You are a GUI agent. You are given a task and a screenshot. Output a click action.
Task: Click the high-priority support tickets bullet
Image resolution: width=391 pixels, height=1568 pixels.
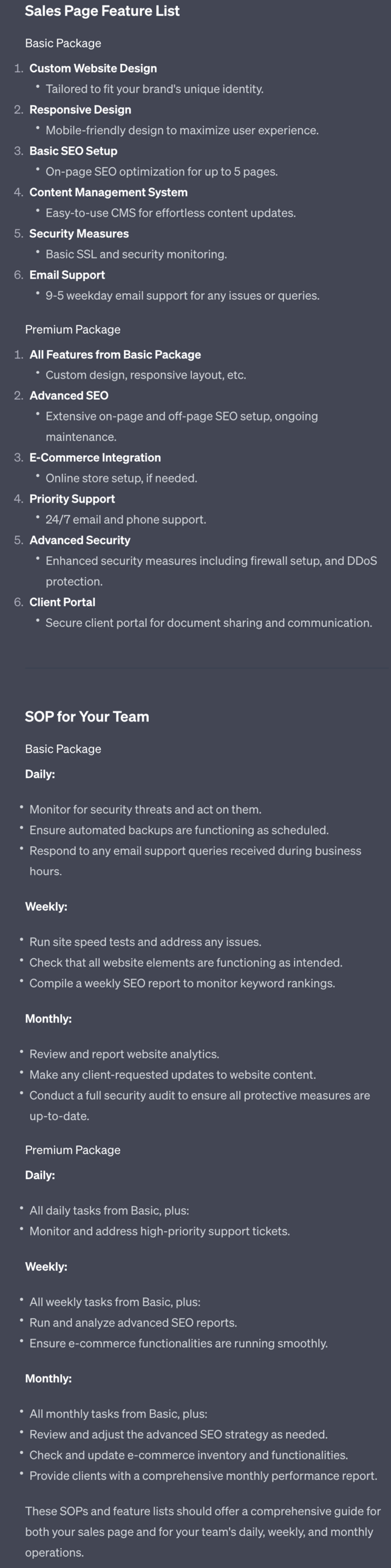click(159, 1231)
